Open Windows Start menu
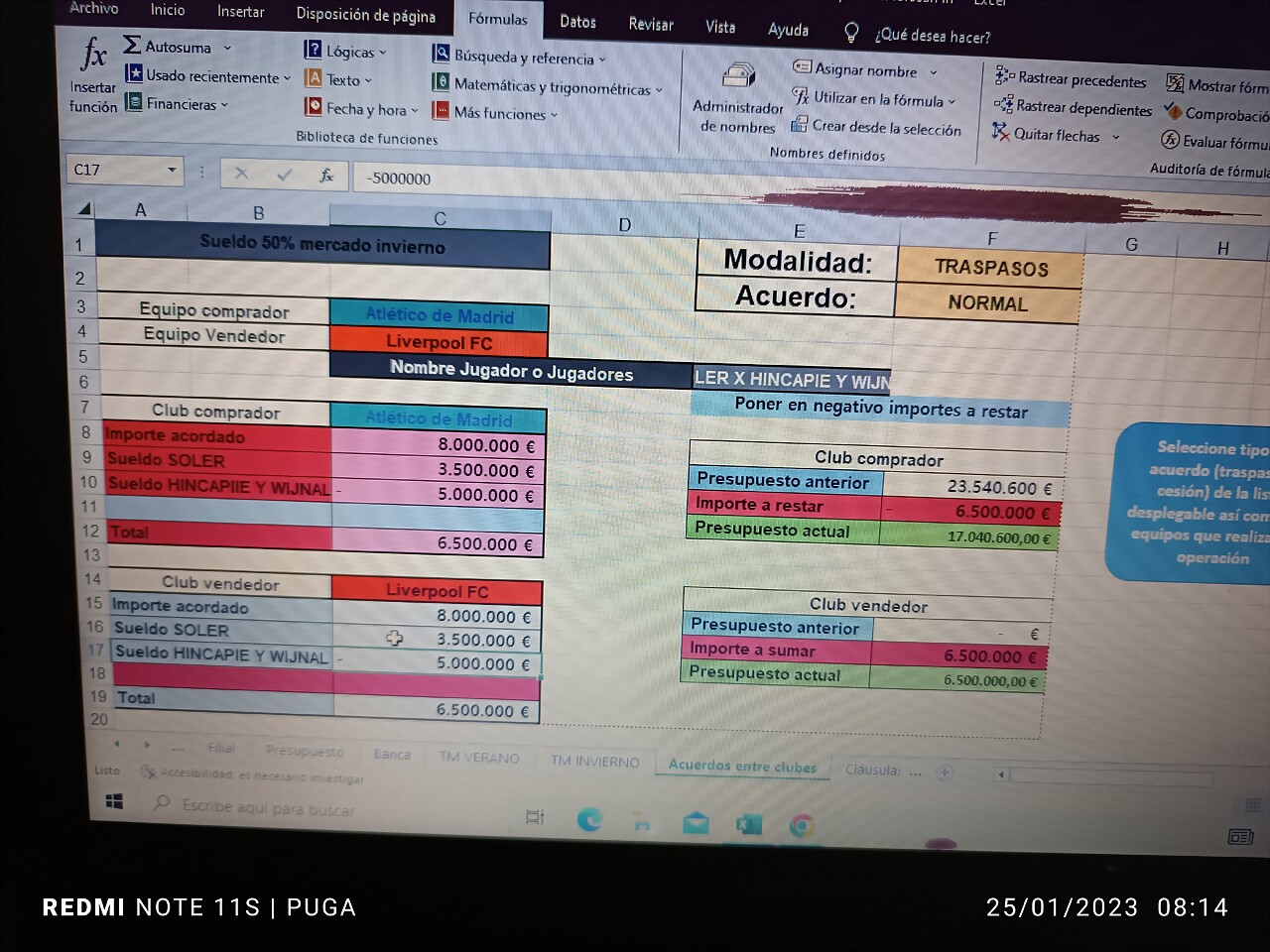The image size is (1270, 952). (115, 801)
